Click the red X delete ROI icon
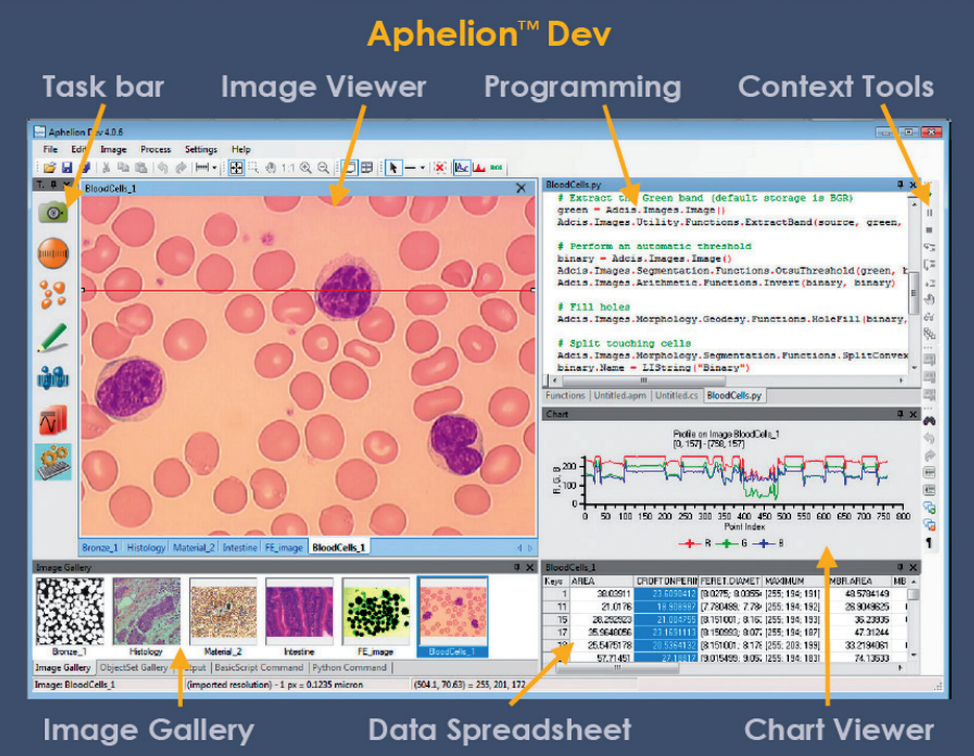The height and width of the screenshot is (756, 974). click(x=440, y=168)
